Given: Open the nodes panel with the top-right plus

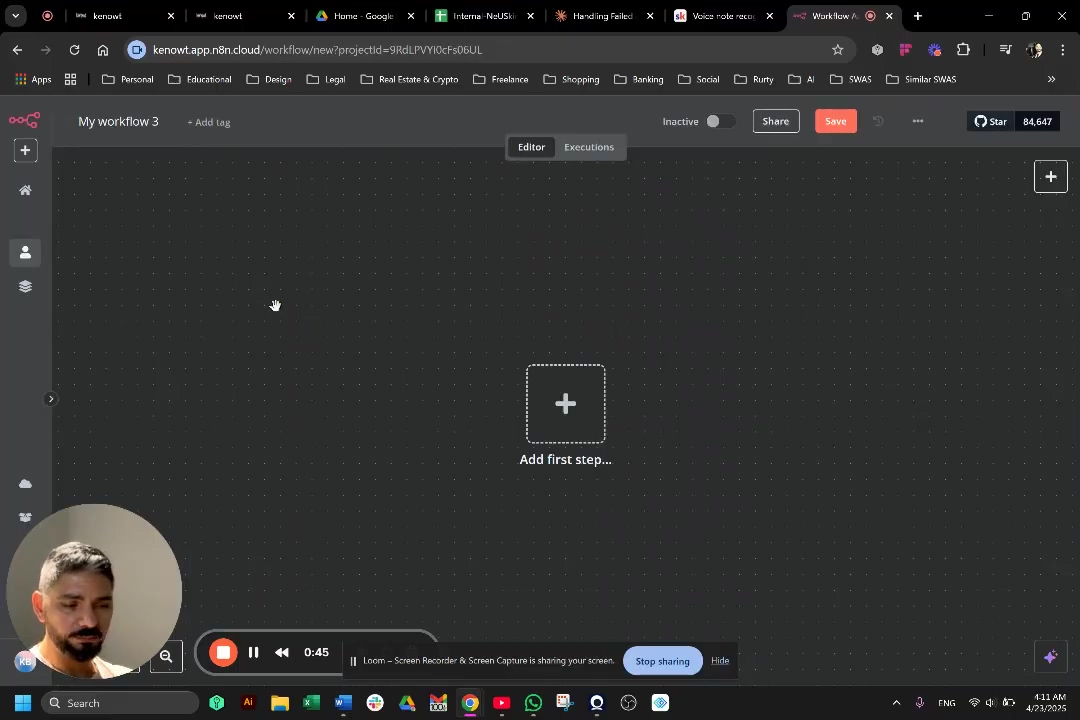Looking at the screenshot, I should point(1050,177).
